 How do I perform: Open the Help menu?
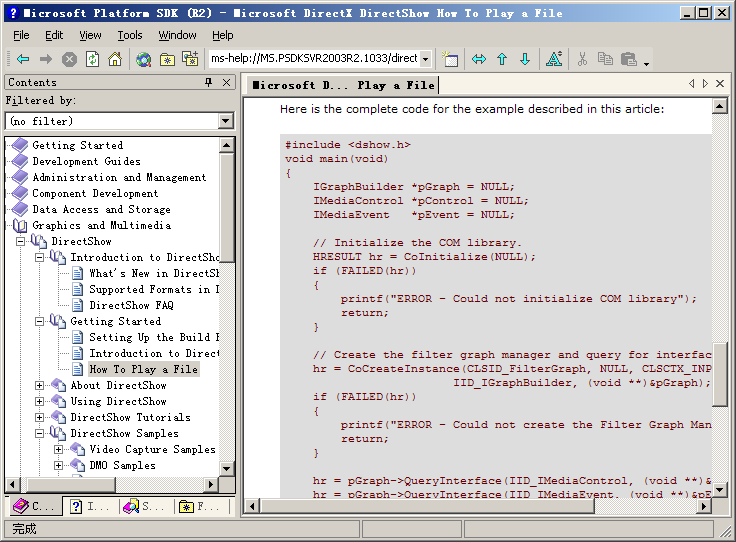click(222, 36)
